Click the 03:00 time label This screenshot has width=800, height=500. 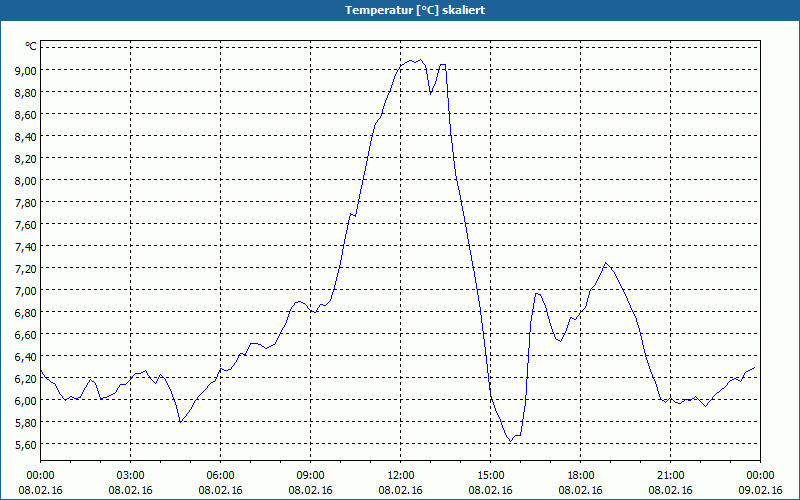pos(131,476)
